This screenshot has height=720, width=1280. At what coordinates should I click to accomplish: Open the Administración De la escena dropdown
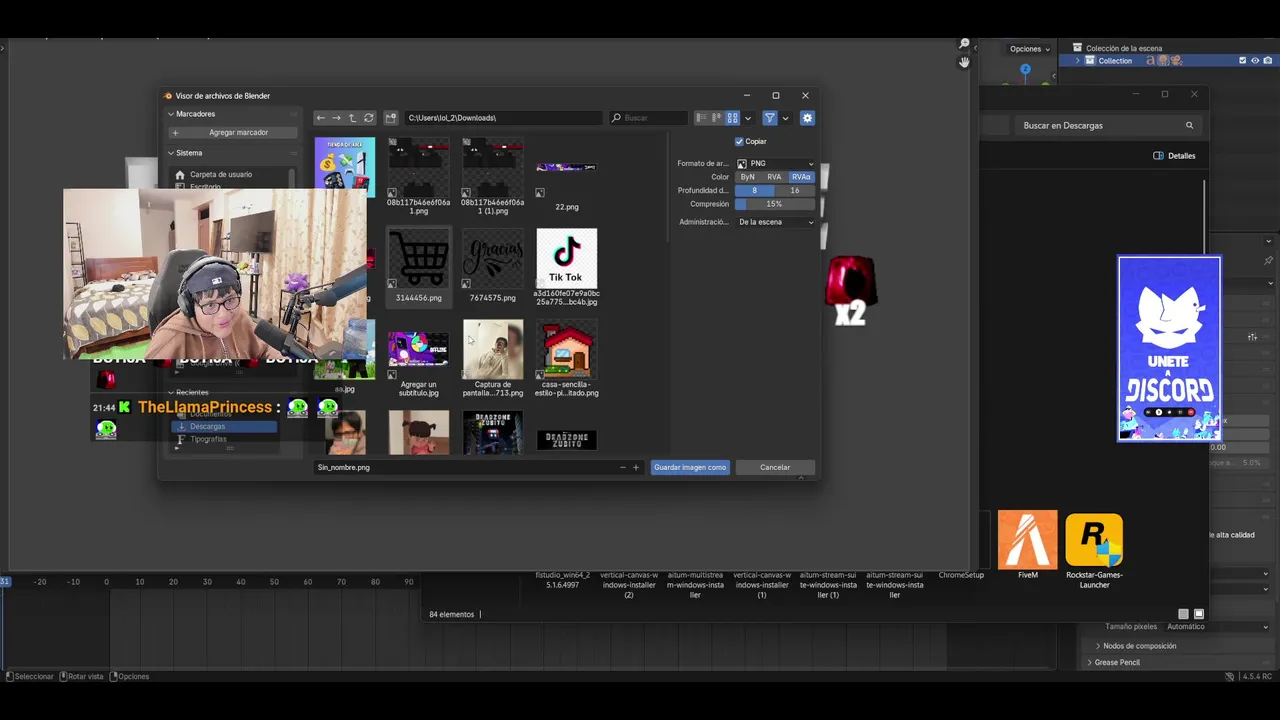(x=775, y=222)
